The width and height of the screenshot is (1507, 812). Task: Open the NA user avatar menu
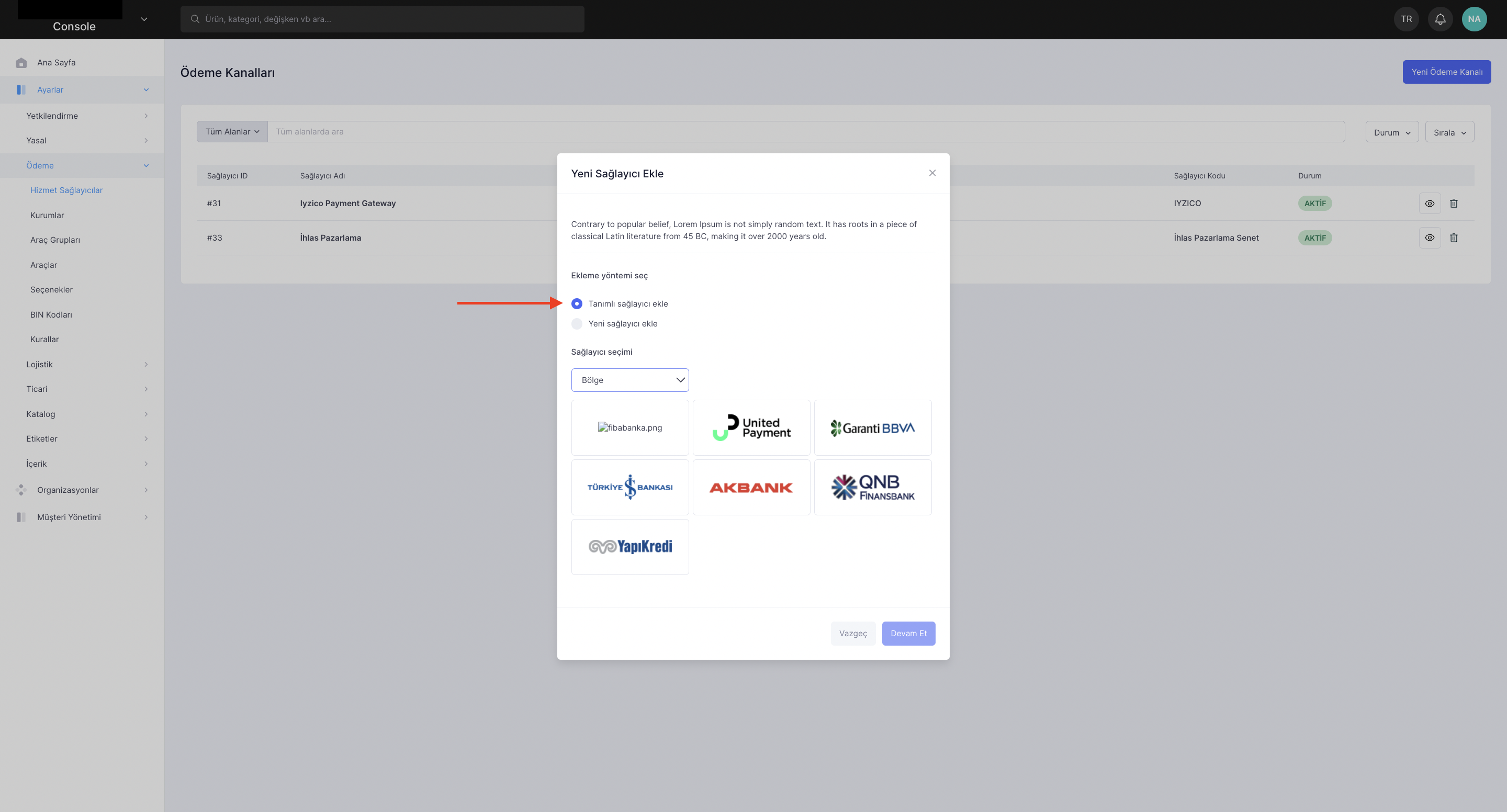1474,19
